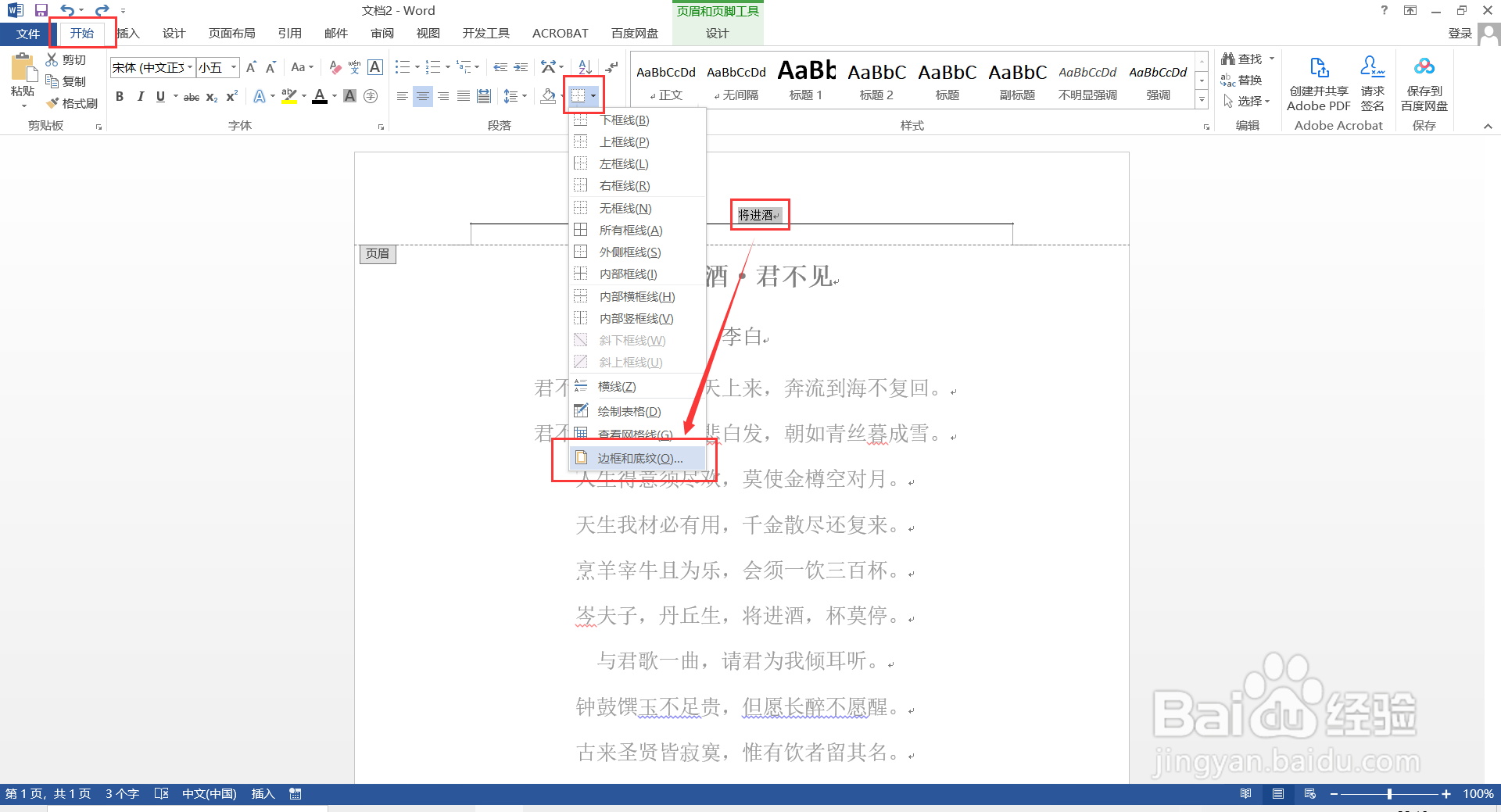Click Request Signatures (请求签名) icon
The height and width of the screenshot is (812, 1501).
(1372, 78)
